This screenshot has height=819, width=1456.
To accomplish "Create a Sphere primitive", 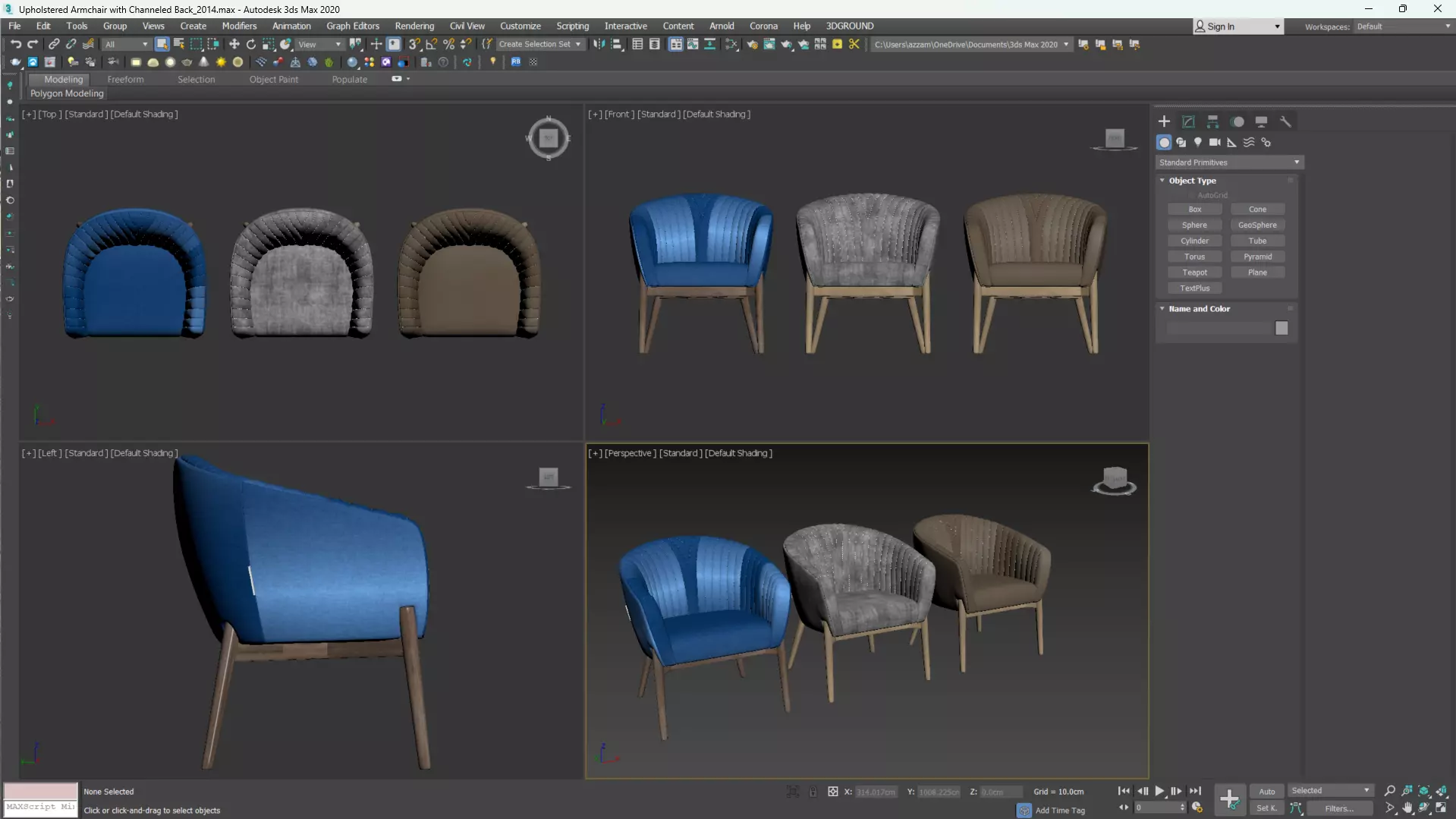I will 1194,225.
